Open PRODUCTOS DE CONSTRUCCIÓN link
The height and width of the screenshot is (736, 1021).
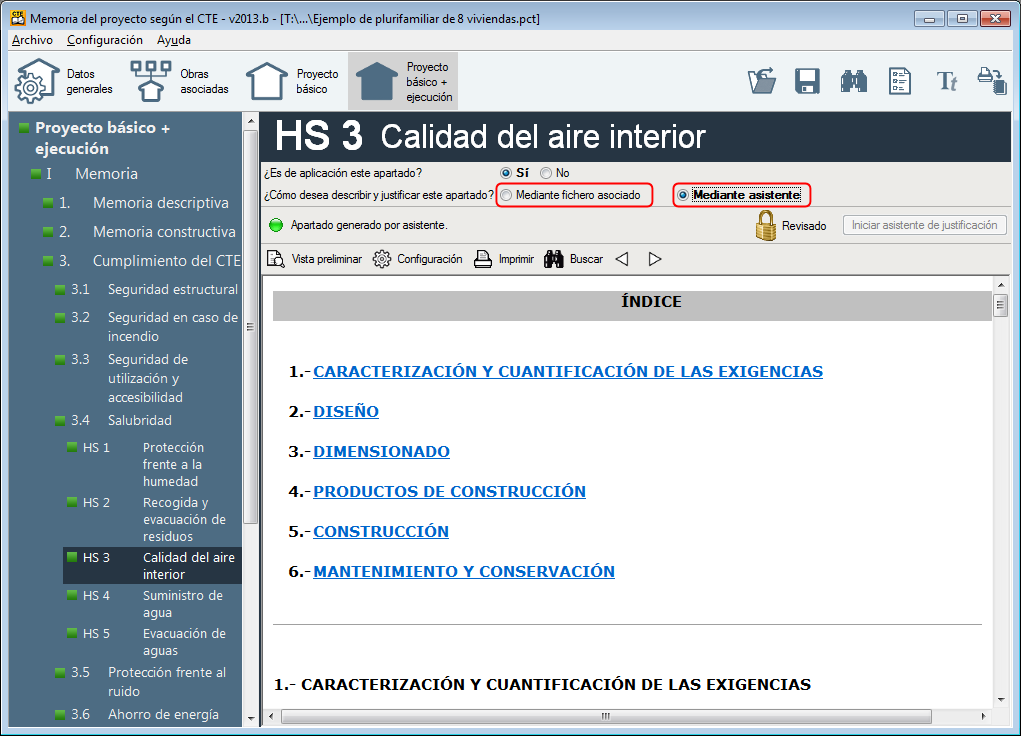pyautogui.click(x=449, y=492)
